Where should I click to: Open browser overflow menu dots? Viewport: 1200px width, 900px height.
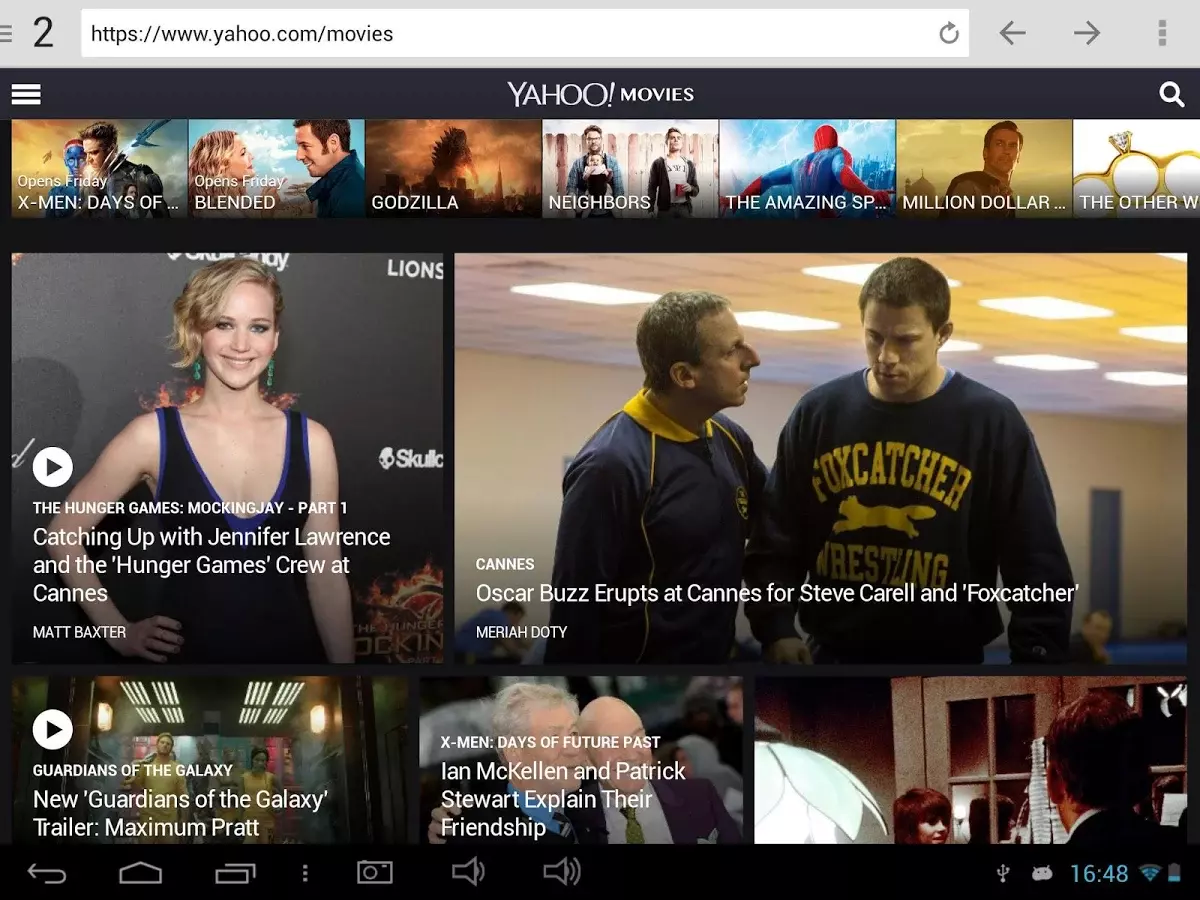[1162, 34]
